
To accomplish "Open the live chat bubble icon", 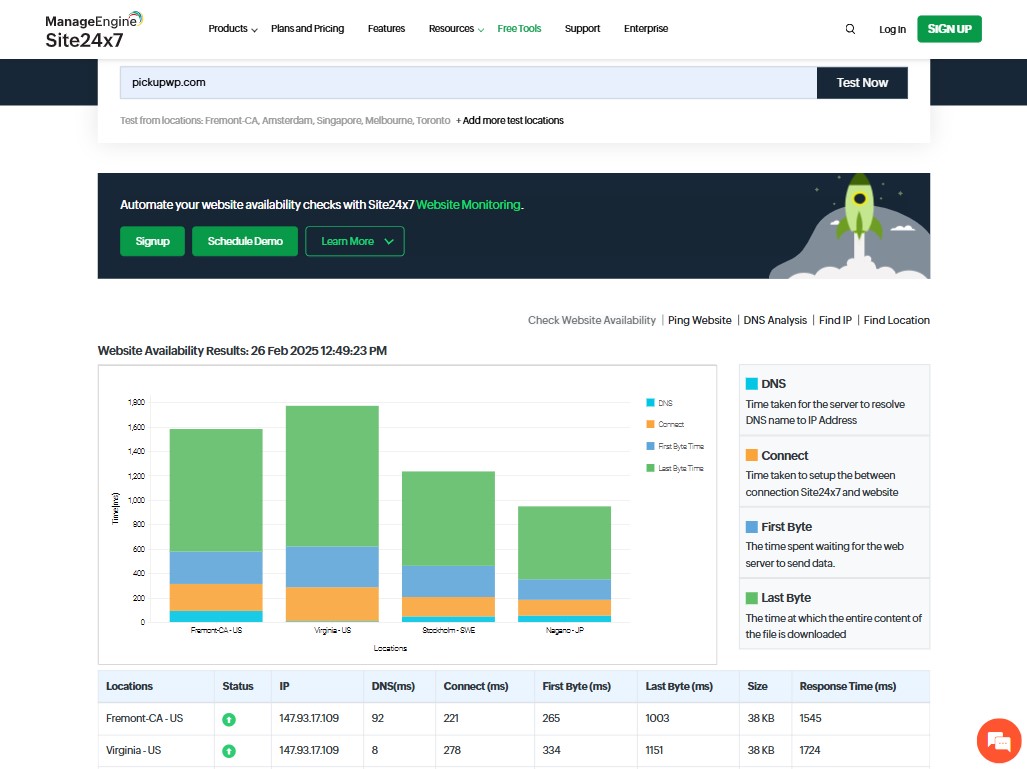I will (x=999, y=741).
